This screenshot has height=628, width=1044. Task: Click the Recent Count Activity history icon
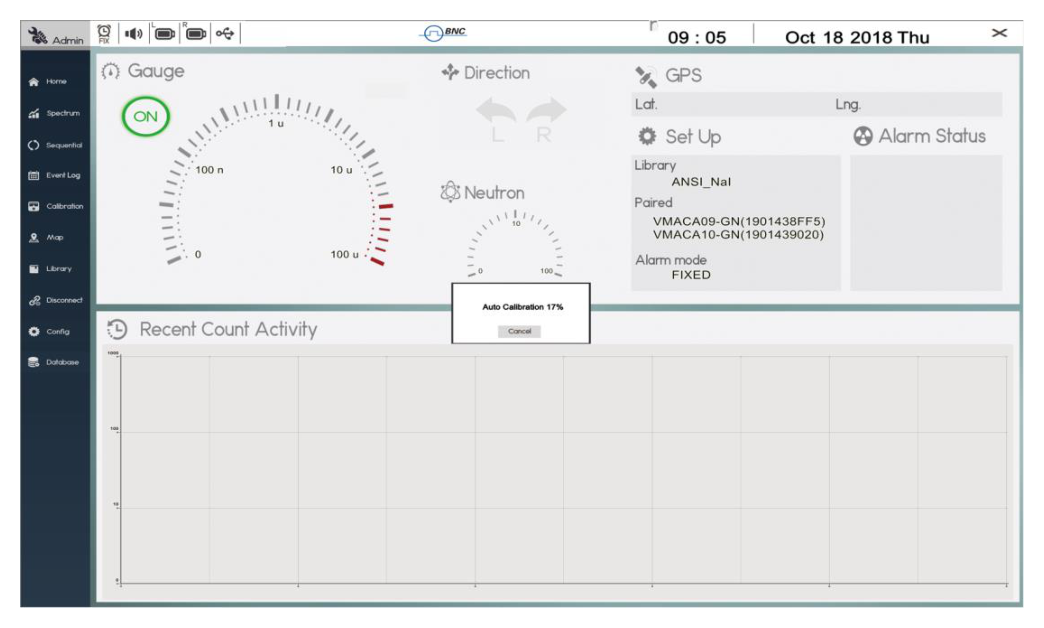tap(117, 329)
